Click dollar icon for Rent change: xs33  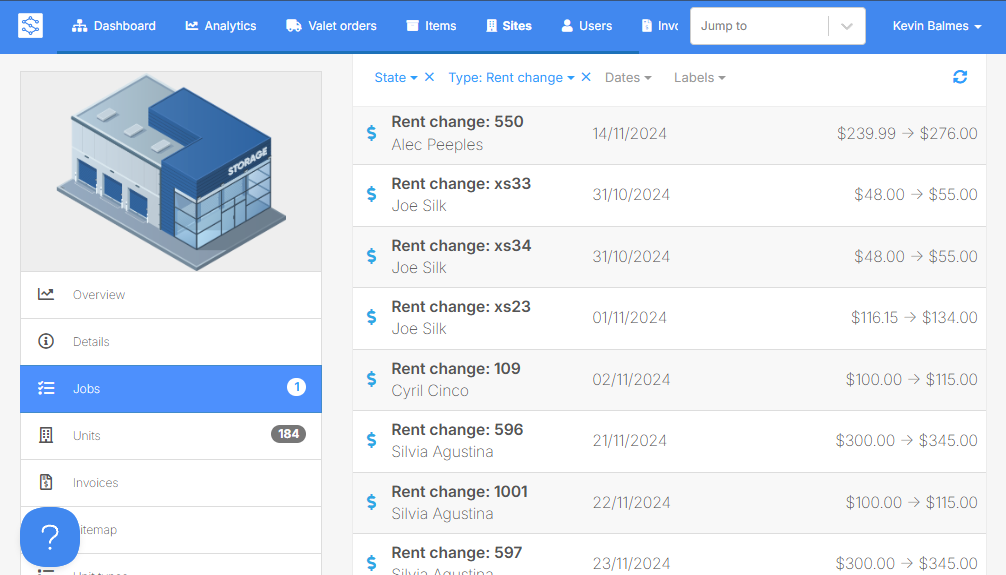[x=371, y=194]
